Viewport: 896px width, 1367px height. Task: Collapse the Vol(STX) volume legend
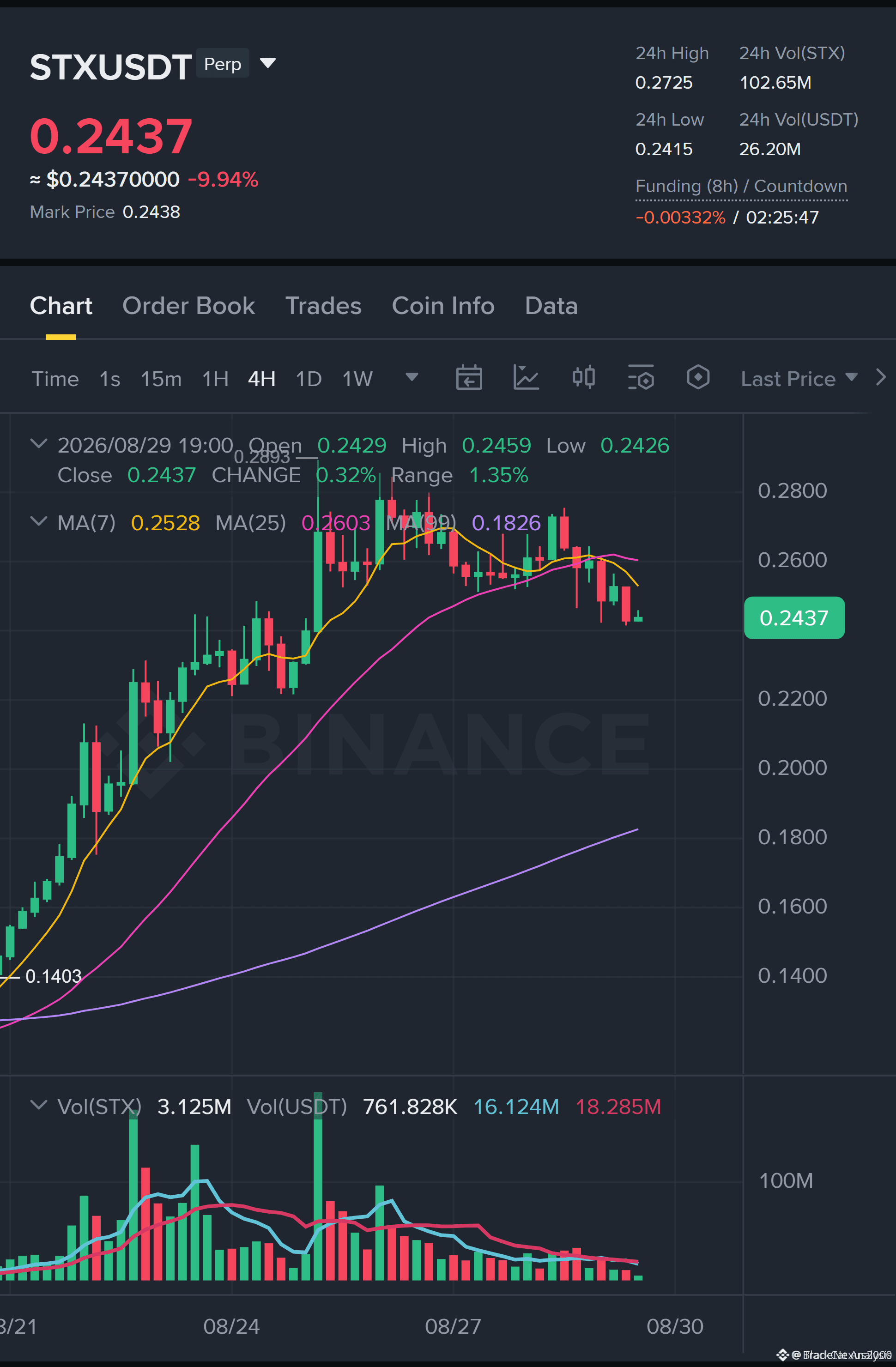point(38,1105)
